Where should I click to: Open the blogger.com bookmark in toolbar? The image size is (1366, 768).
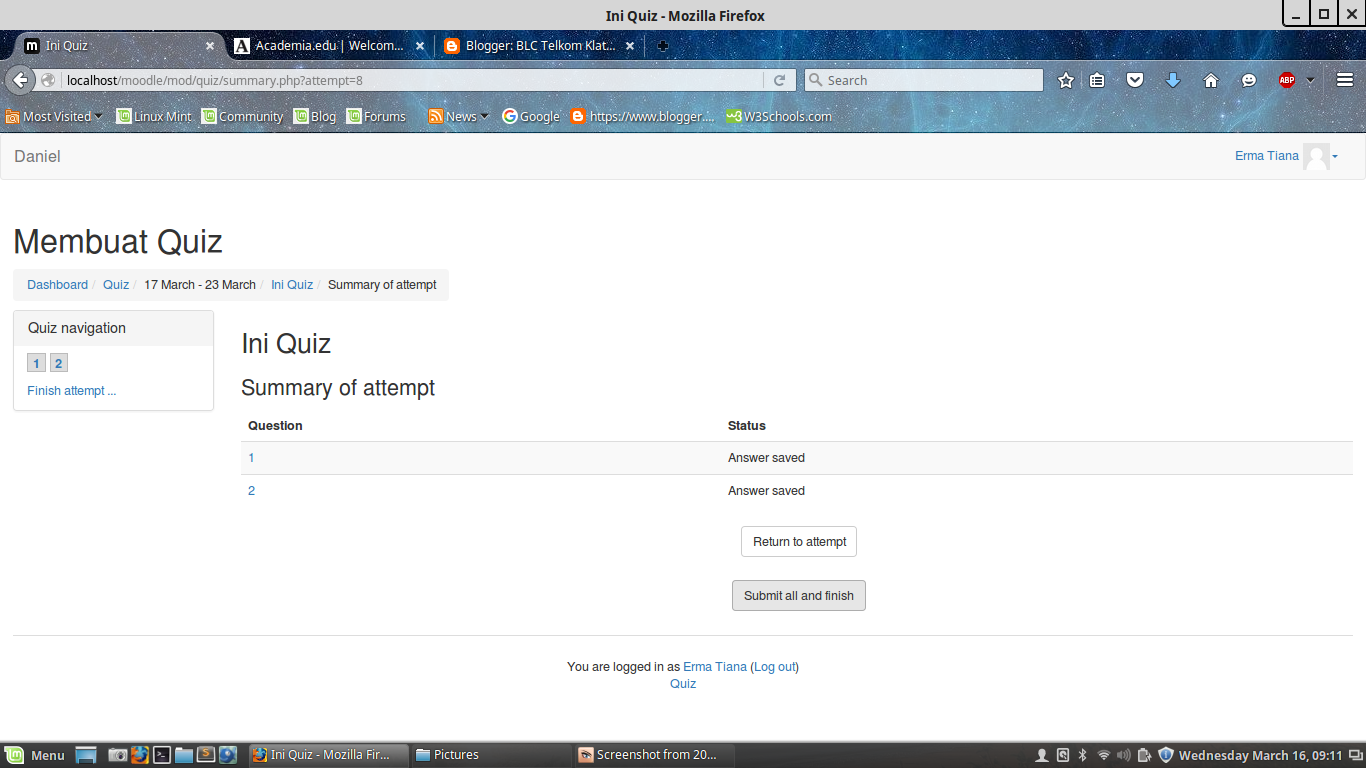642,116
